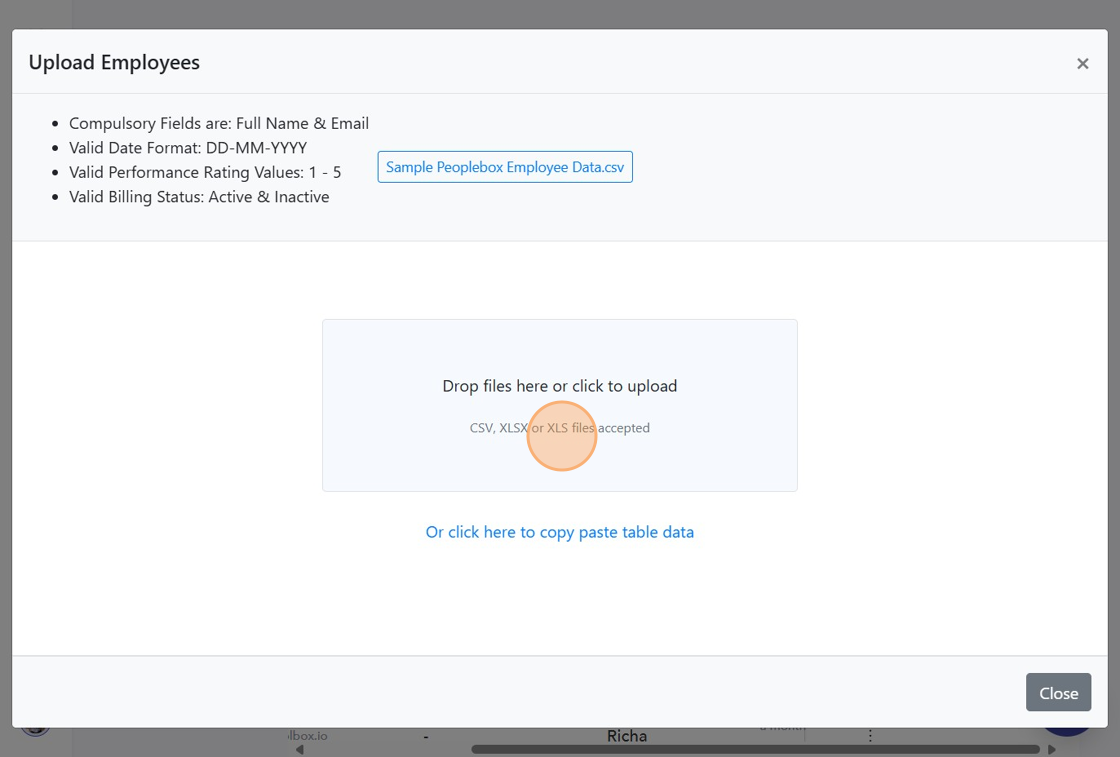This screenshot has width=1120, height=757.
Task: Click the Close button in dialog footer
Action: 1058,693
